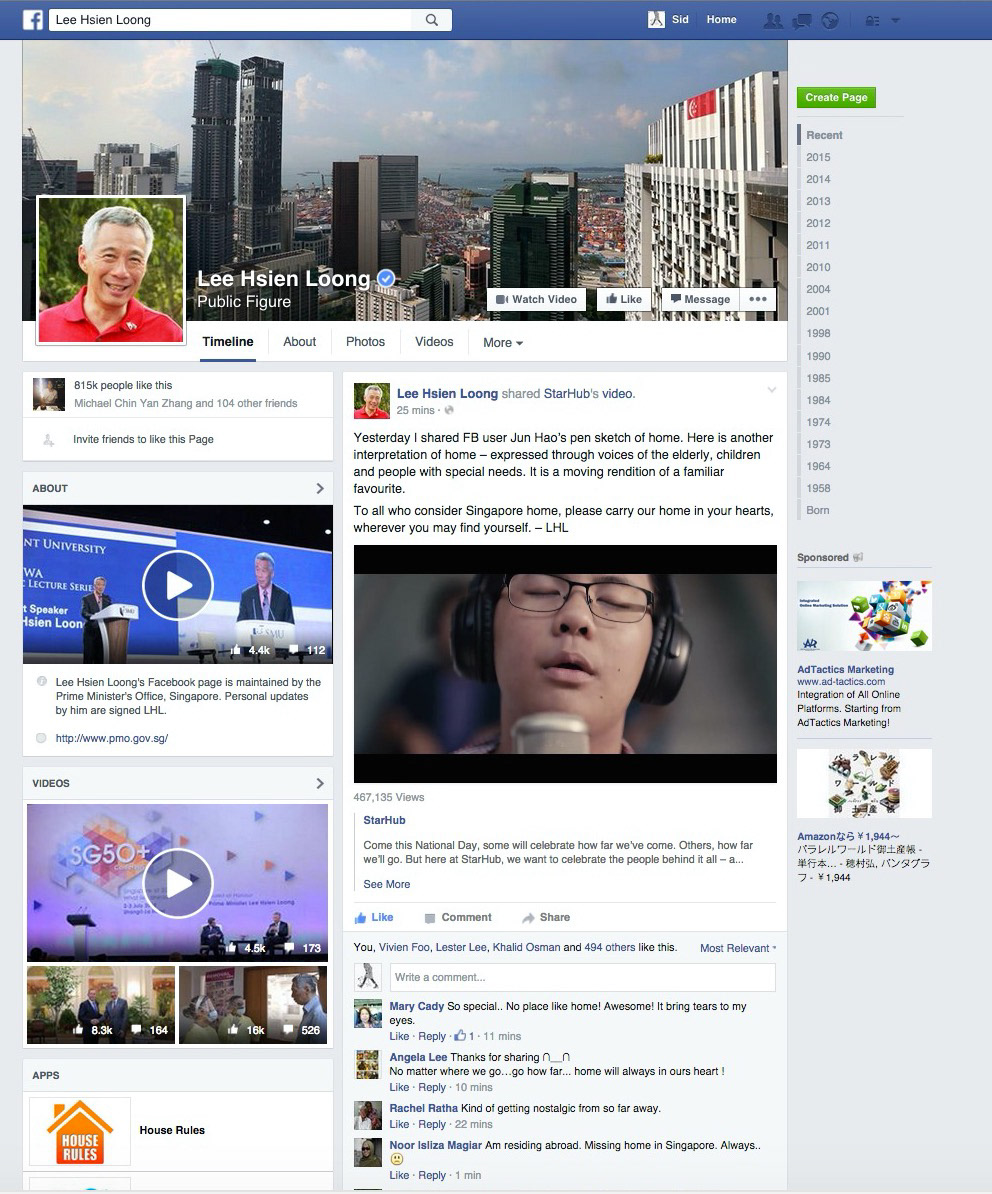Like Rachel Ratha's comment
The width and height of the screenshot is (992, 1194).
pyautogui.click(x=399, y=1124)
